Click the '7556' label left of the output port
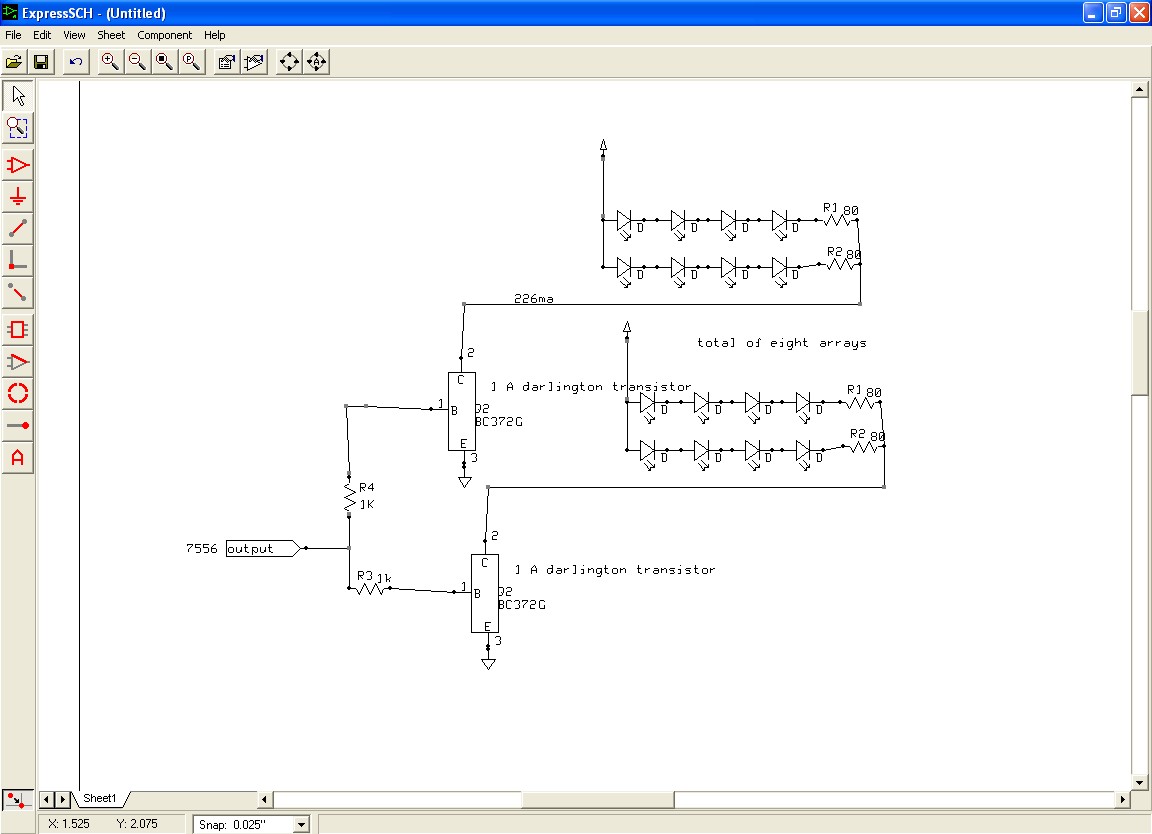1152x834 pixels. pyautogui.click(x=202, y=548)
